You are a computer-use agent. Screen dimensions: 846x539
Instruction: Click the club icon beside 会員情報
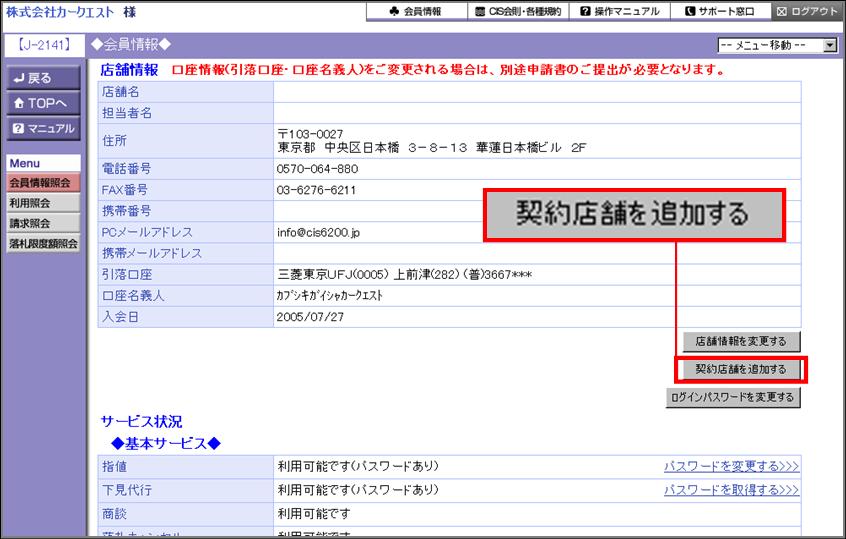394,11
